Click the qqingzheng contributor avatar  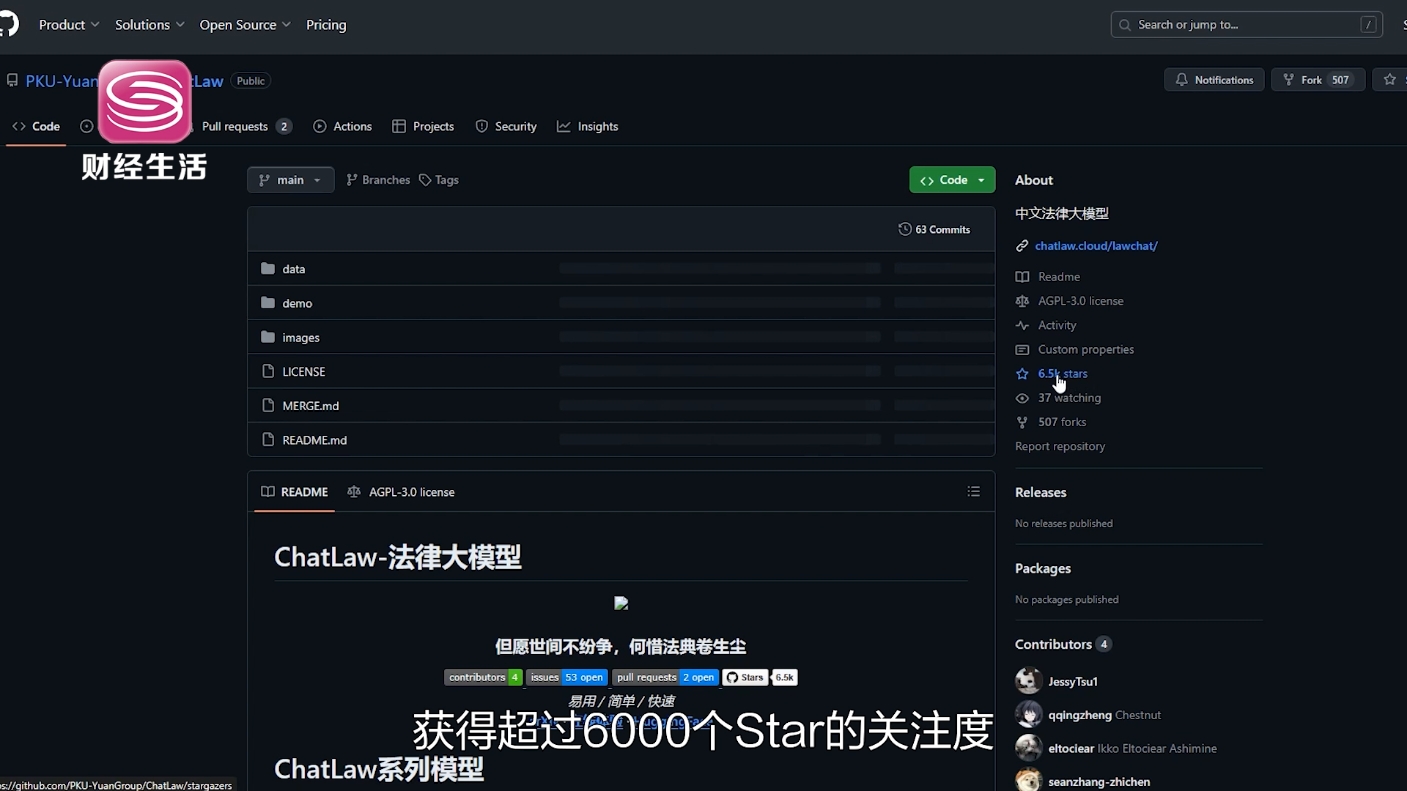1028,714
